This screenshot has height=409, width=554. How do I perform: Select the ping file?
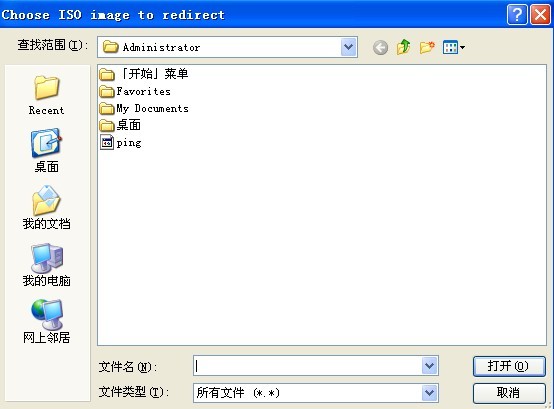120,143
